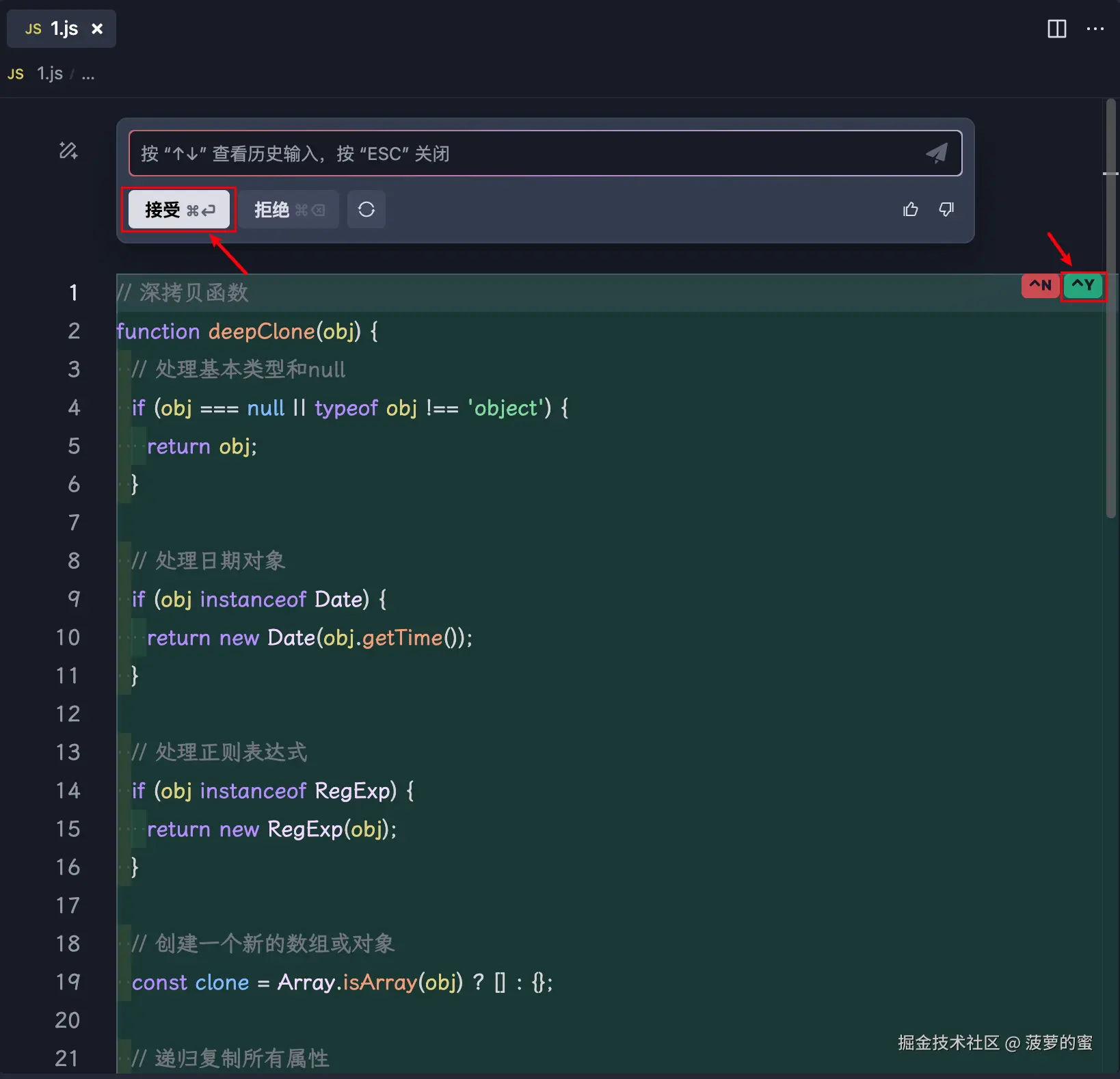Screen dimensions: 1120x1079
Task: Click the 'return obj;' statement
Action: point(202,447)
